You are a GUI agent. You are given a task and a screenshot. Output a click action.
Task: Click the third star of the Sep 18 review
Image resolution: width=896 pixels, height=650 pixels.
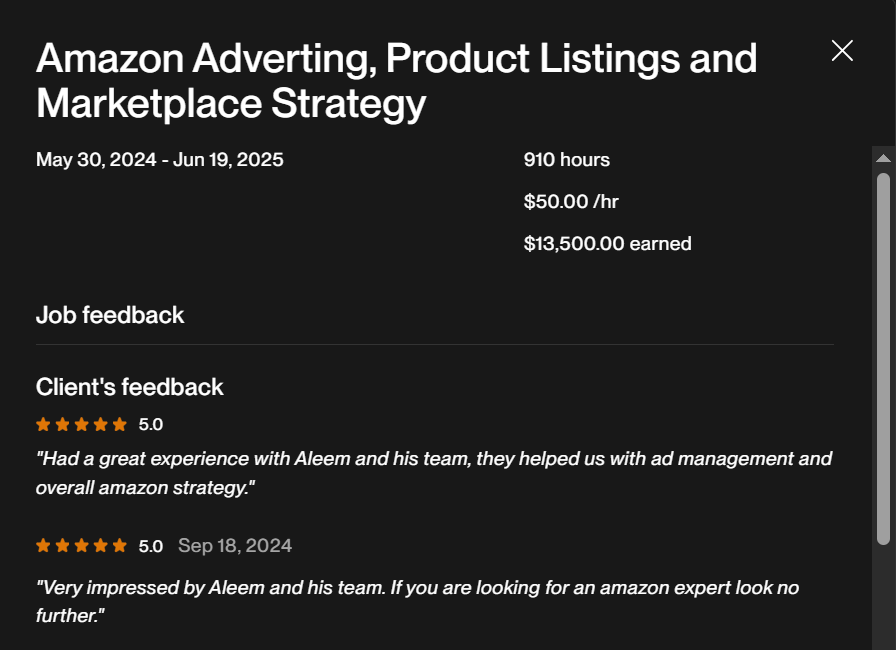point(81,546)
